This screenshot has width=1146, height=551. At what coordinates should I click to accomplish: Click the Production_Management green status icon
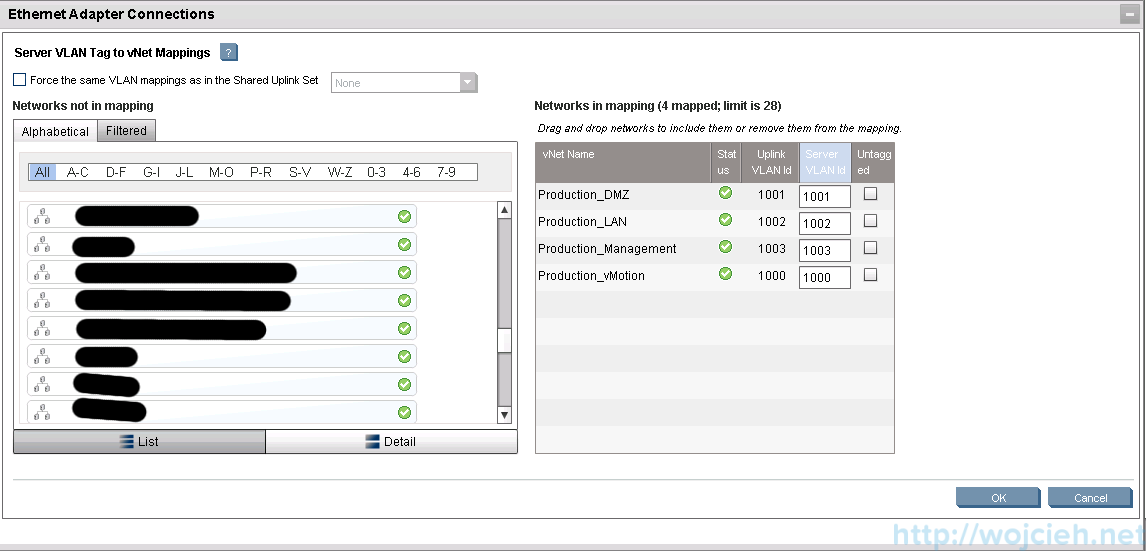tap(726, 248)
